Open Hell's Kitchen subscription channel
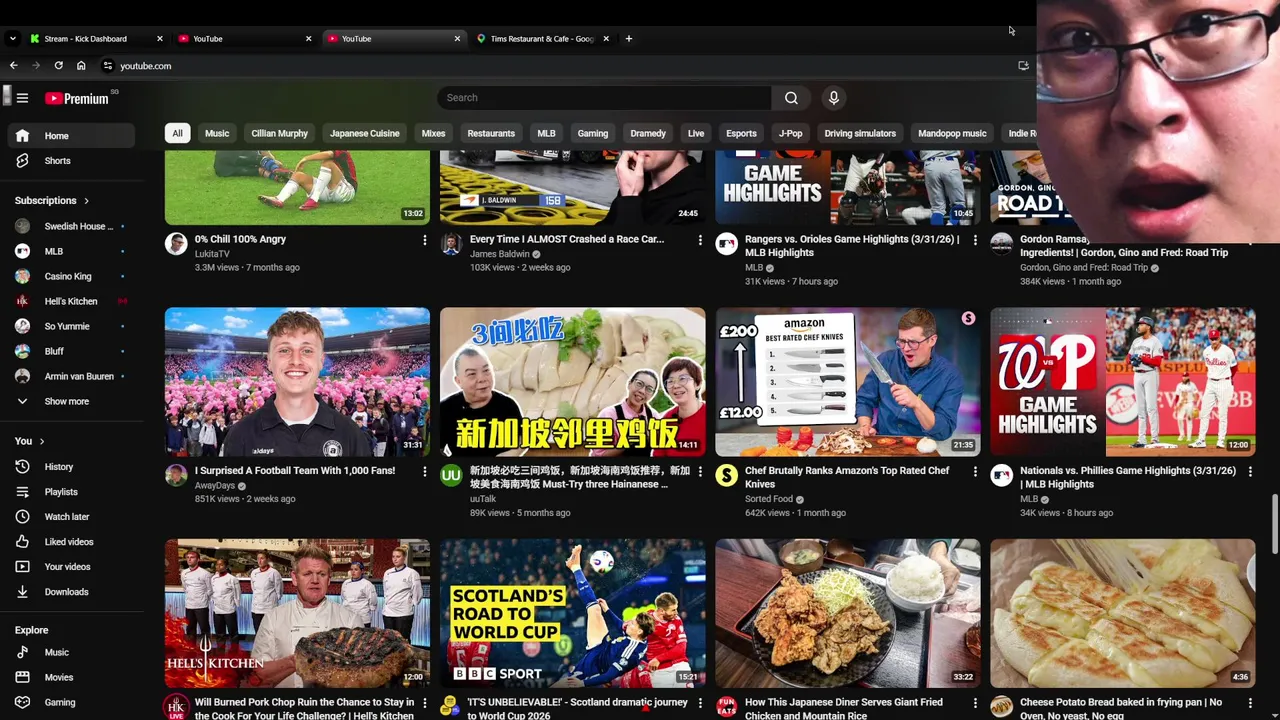Viewport: 1280px width, 720px height. pos(71,302)
